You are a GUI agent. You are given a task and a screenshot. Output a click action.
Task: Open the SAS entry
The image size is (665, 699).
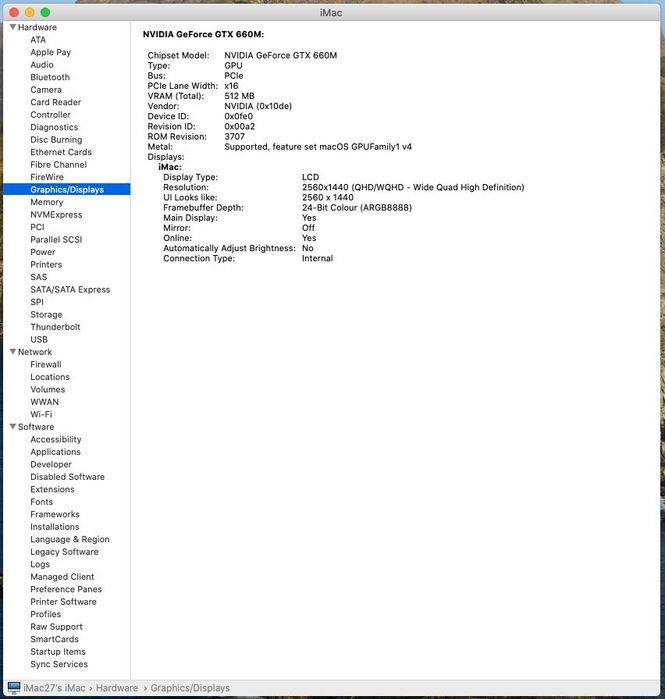coord(38,277)
